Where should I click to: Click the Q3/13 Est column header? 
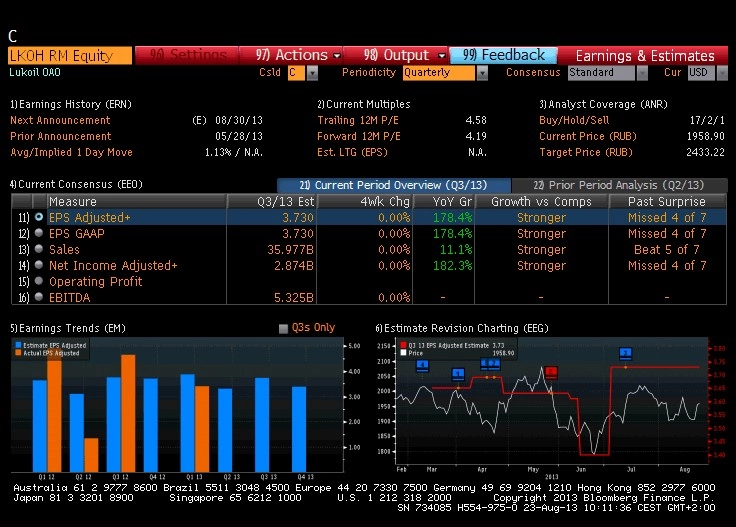pos(272,201)
